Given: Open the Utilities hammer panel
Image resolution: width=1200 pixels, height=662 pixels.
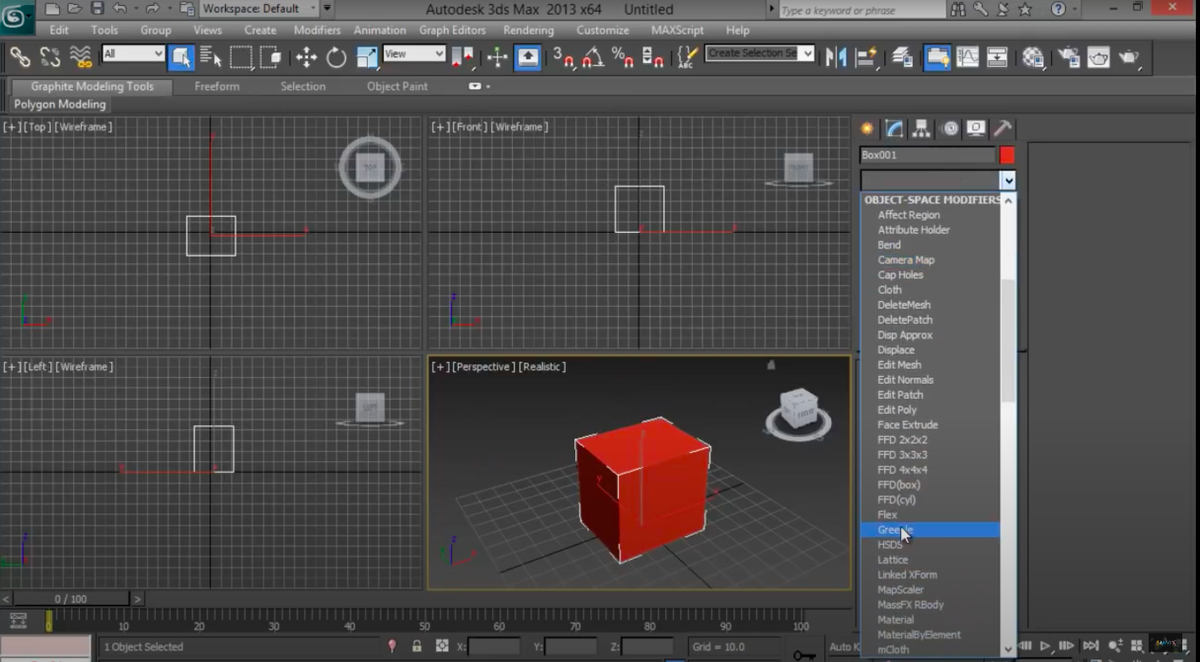Looking at the screenshot, I should 1003,128.
